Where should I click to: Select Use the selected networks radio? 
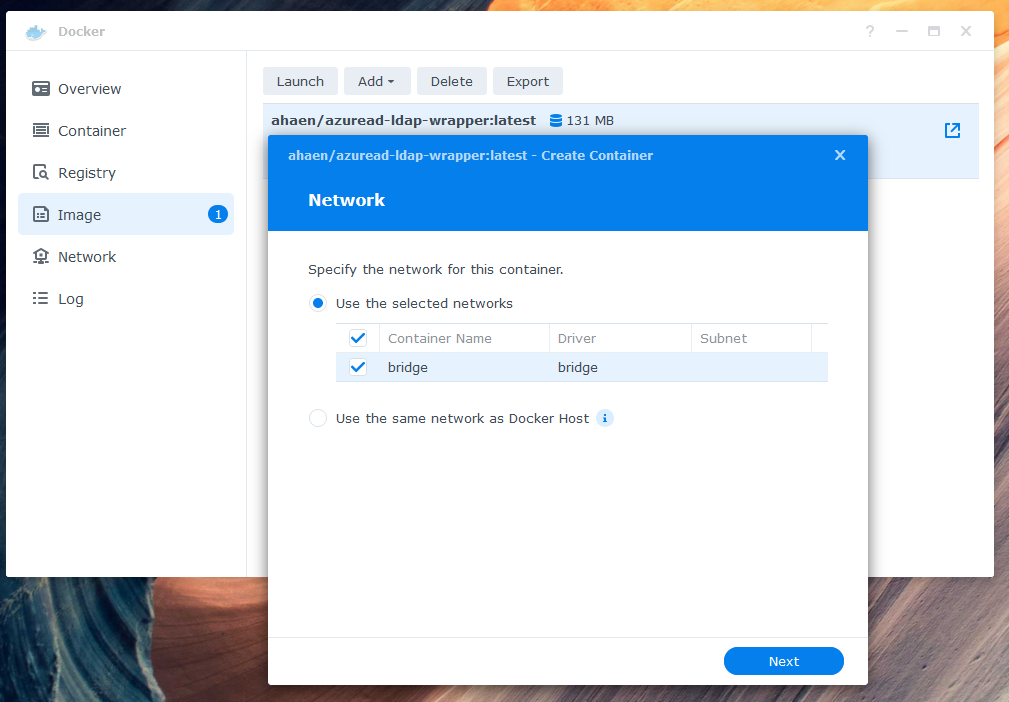(318, 303)
